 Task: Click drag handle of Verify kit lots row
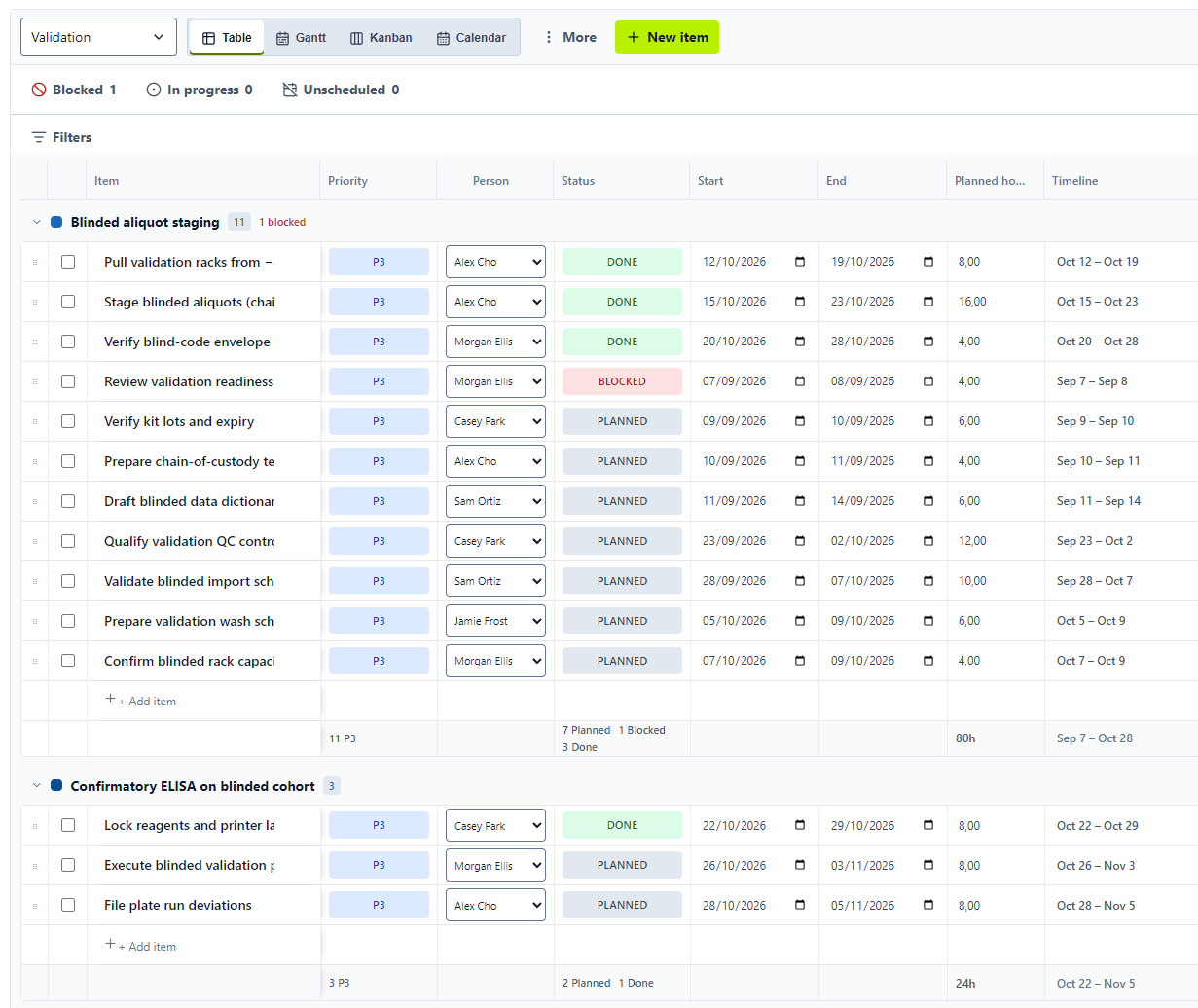pos(35,421)
